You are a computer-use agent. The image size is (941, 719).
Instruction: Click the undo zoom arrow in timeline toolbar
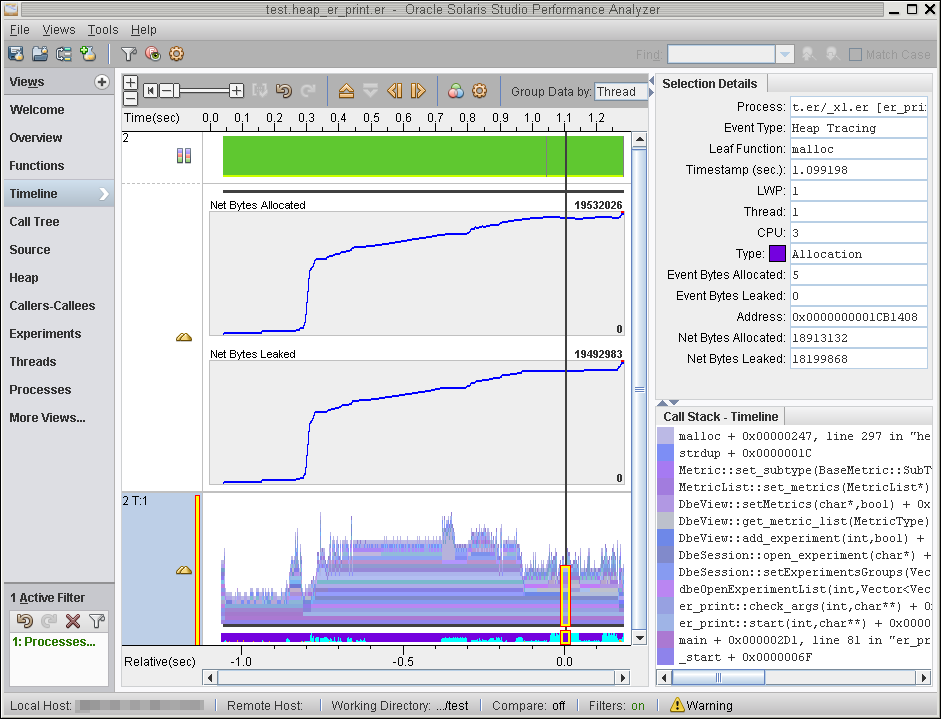[x=284, y=91]
